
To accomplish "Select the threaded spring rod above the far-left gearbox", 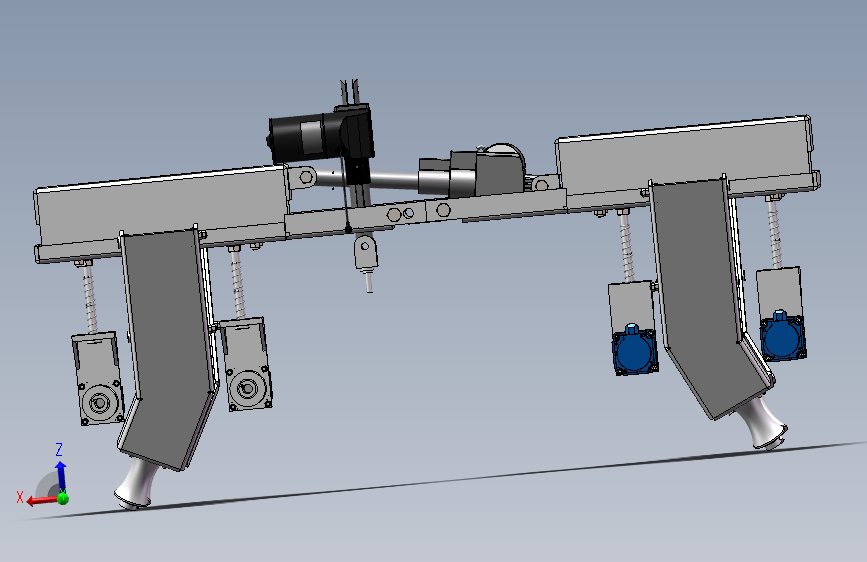I will pyautogui.click(x=90, y=298).
